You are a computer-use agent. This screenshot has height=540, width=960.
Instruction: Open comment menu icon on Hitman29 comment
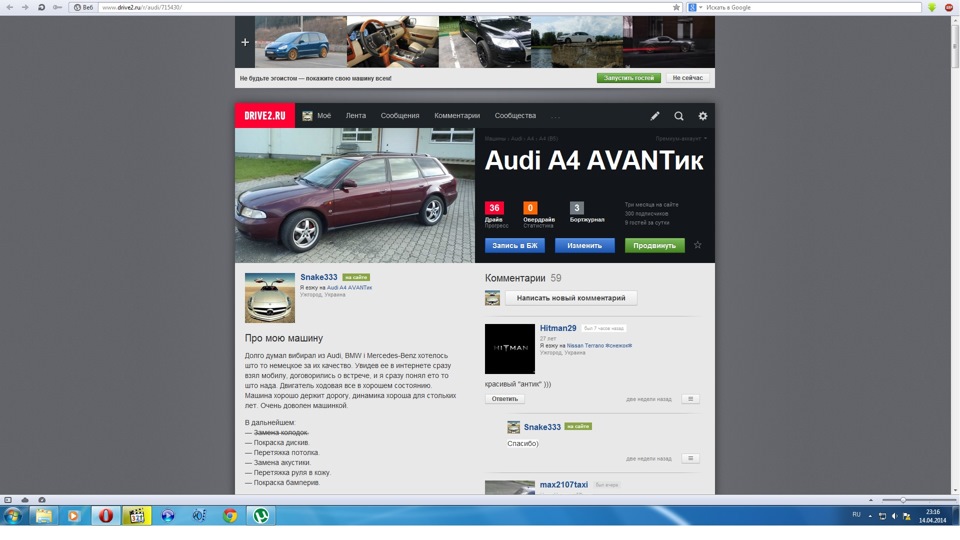691,399
